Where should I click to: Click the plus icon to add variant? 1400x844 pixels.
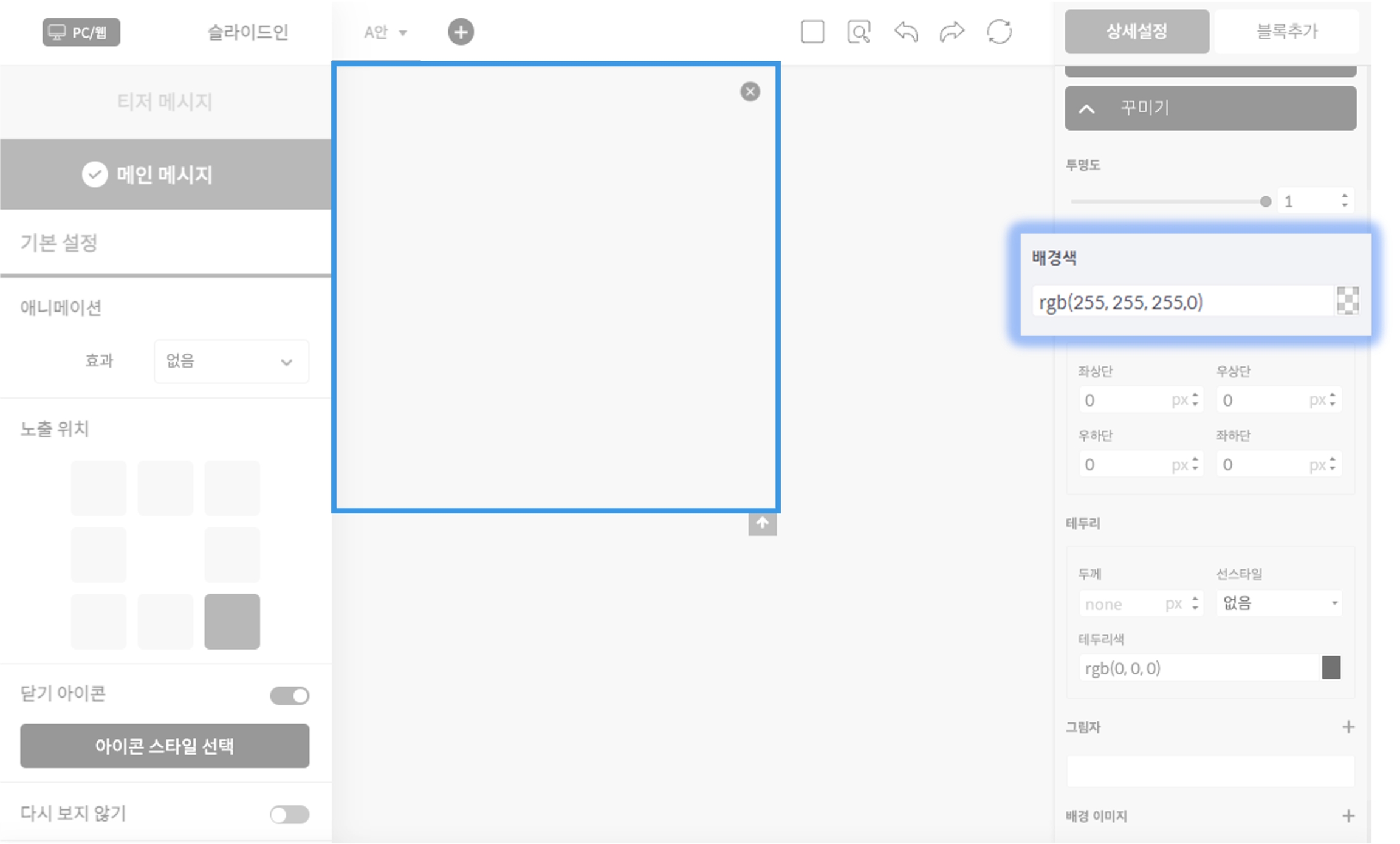pyautogui.click(x=461, y=32)
